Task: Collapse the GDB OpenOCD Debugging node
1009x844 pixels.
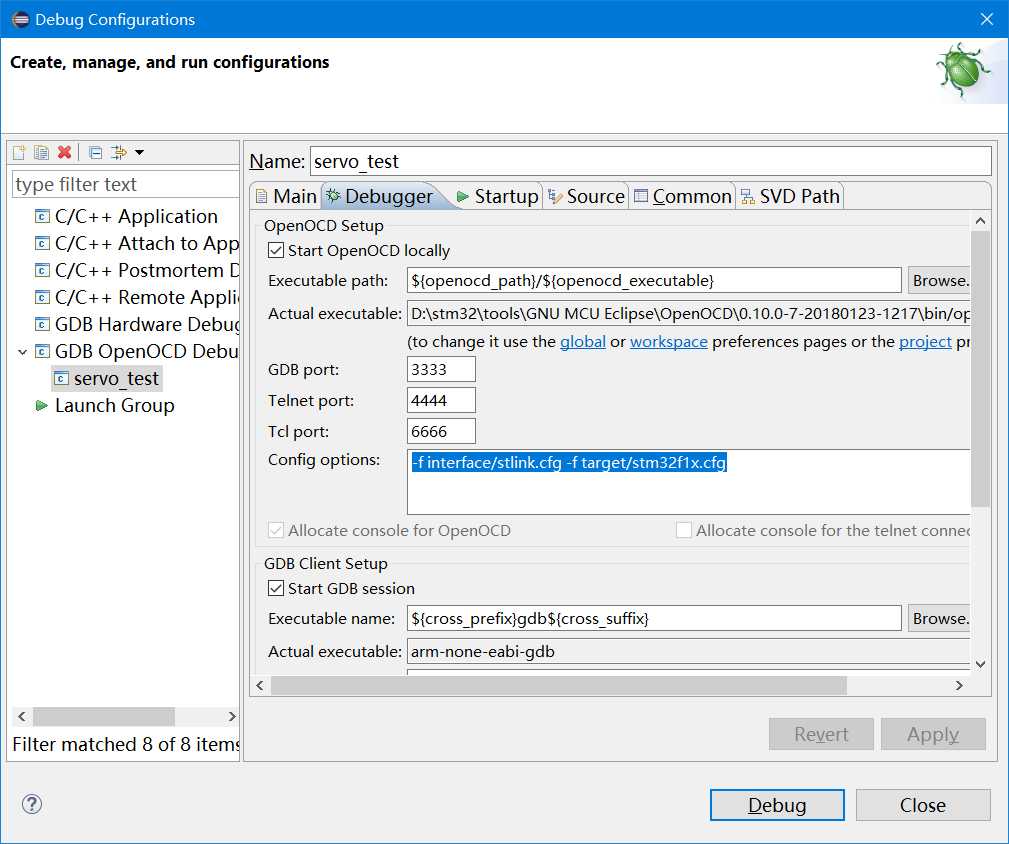Action: [23, 352]
